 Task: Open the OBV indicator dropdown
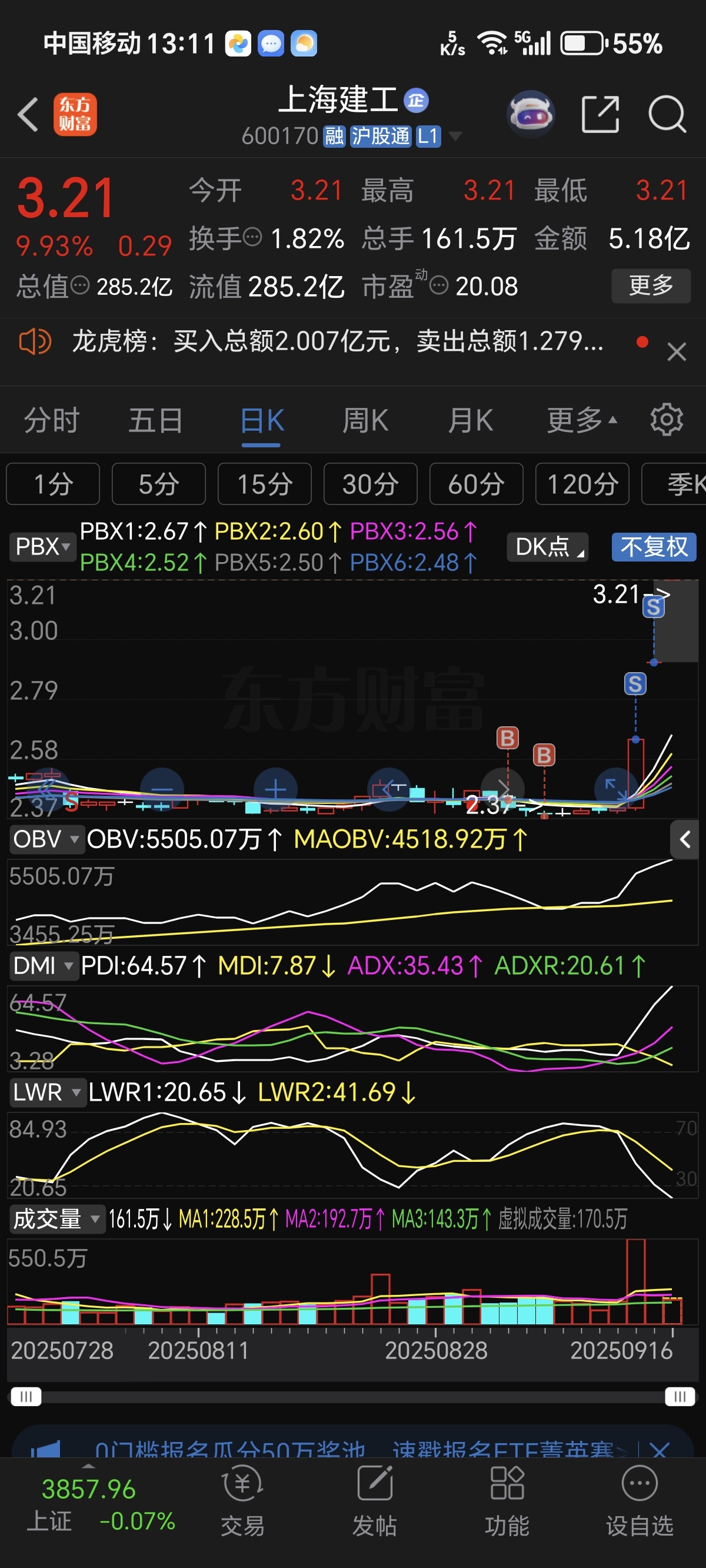pyautogui.click(x=46, y=839)
